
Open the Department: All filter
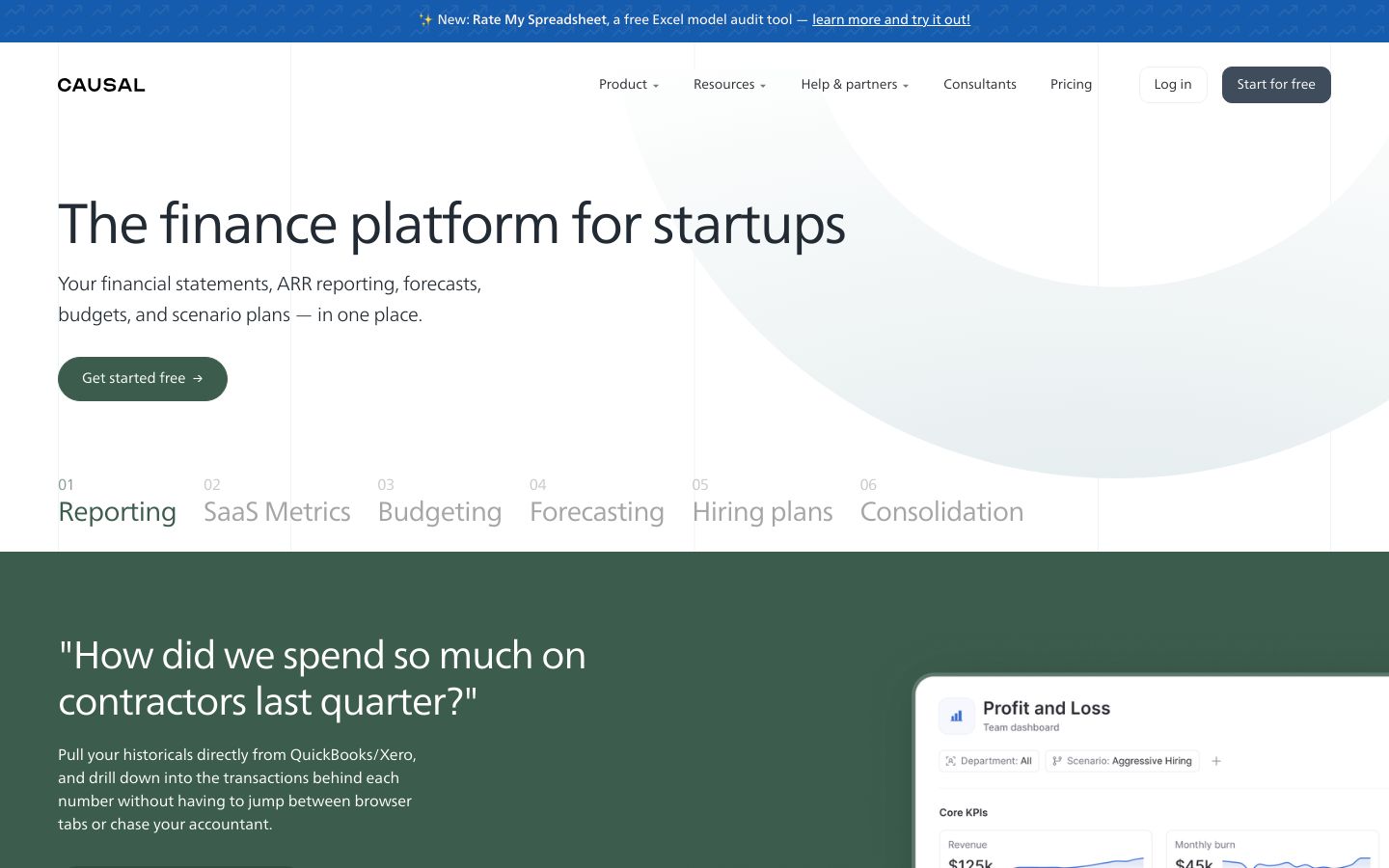tap(990, 761)
